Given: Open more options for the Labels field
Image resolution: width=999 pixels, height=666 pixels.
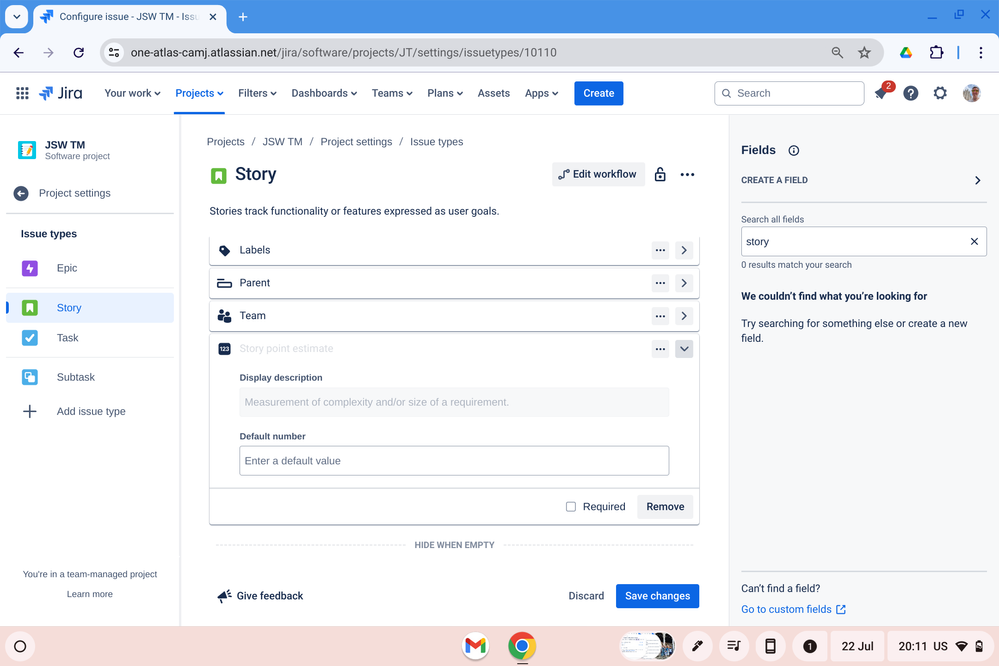Looking at the screenshot, I should [x=660, y=250].
